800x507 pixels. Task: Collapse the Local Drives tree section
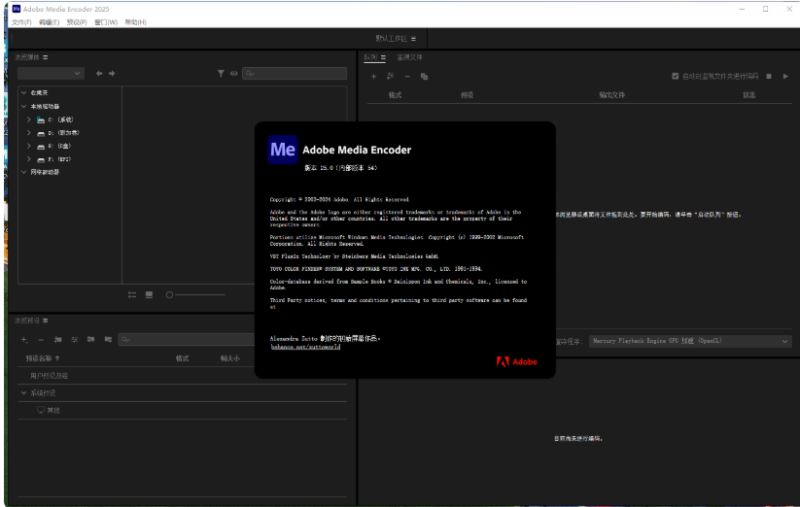coord(23,106)
